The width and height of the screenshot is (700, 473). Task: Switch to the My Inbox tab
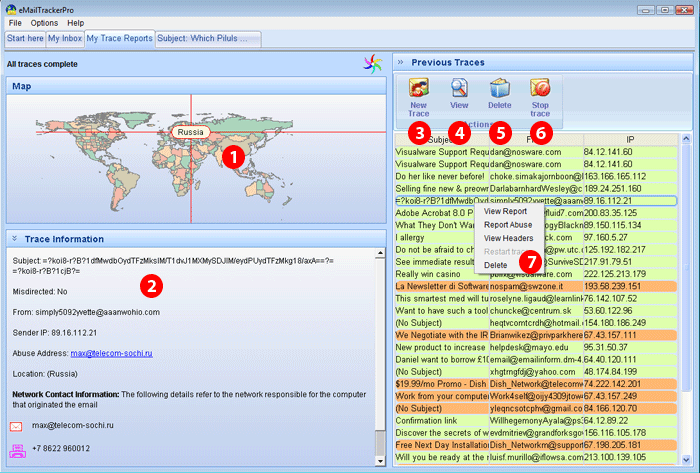pyautogui.click(x=65, y=38)
